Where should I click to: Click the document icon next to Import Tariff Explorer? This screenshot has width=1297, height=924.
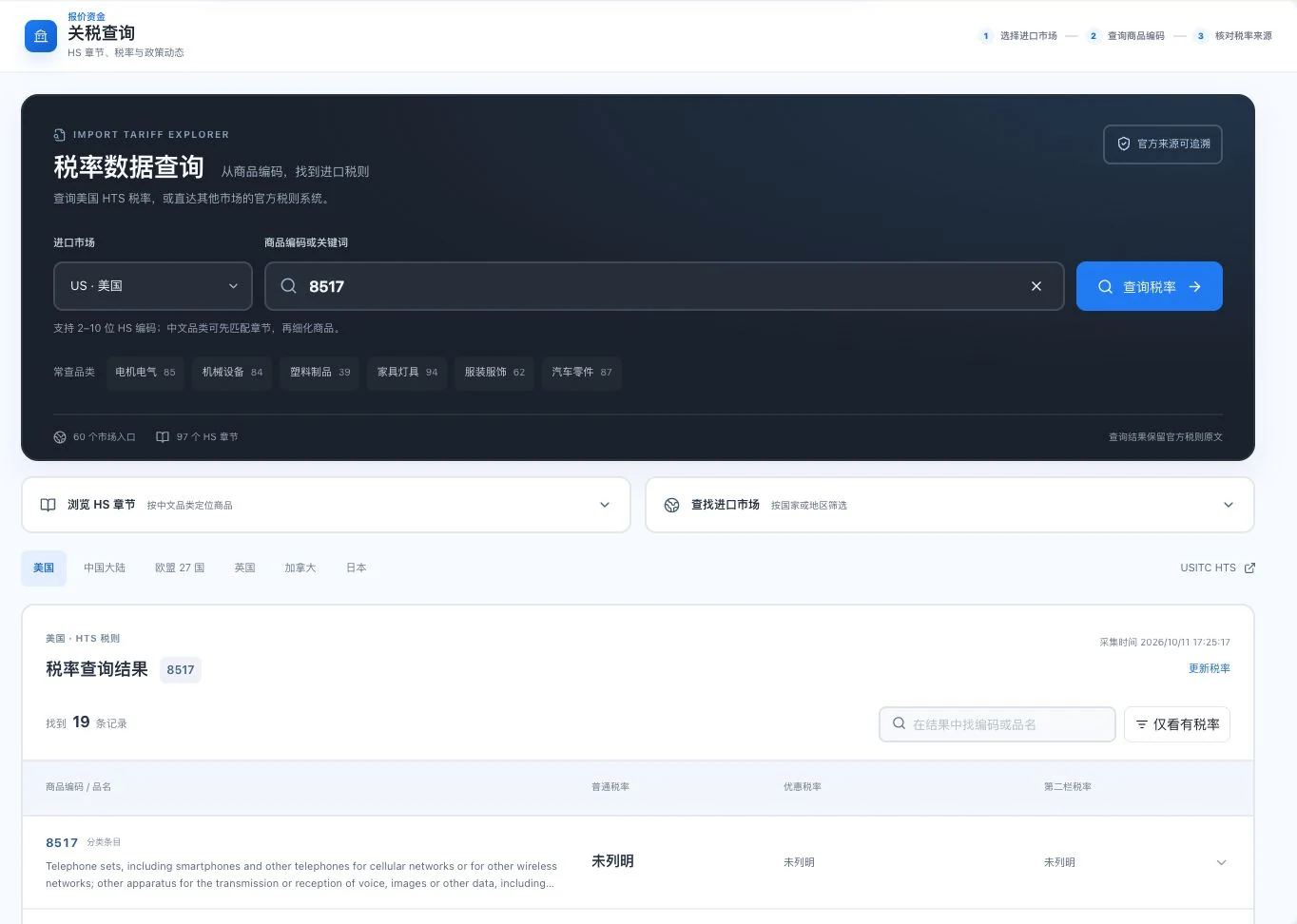tap(59, 135)
